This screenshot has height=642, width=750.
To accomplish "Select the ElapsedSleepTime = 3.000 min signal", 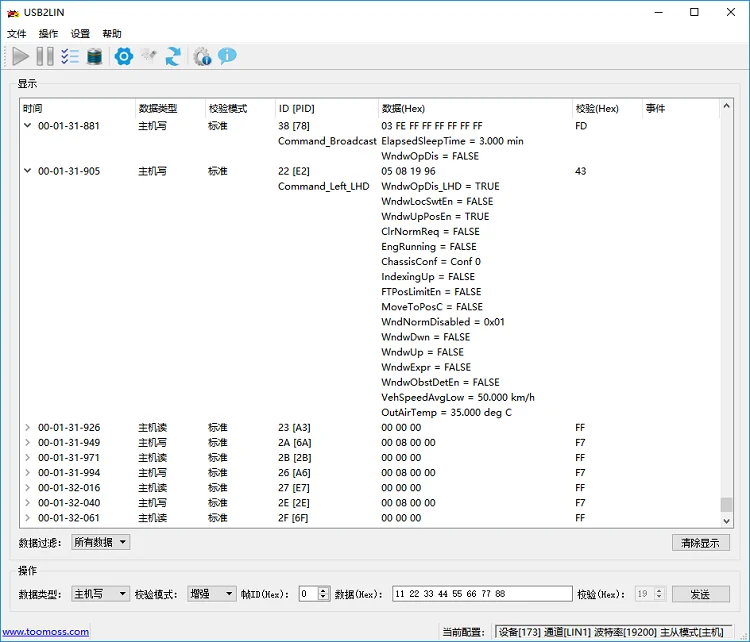I will (x=452, y=141).
